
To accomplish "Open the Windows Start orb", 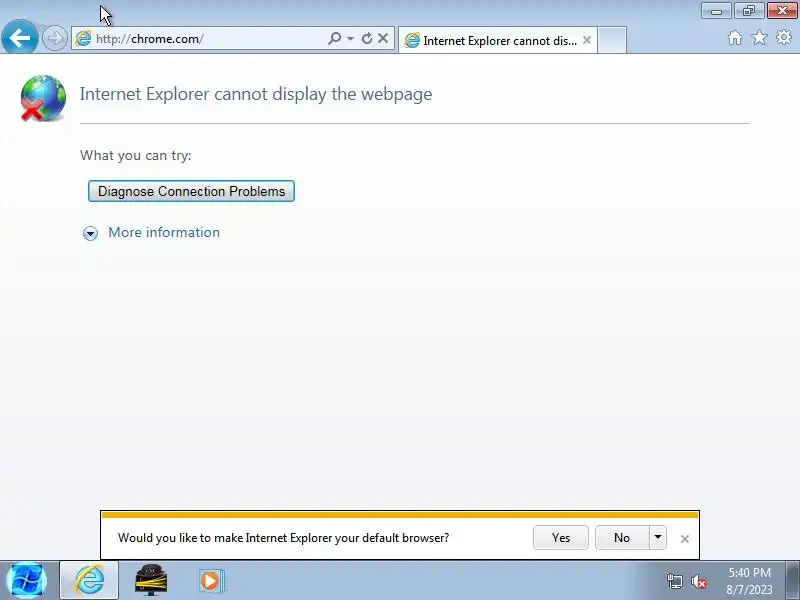I will (x=27, y=581).
